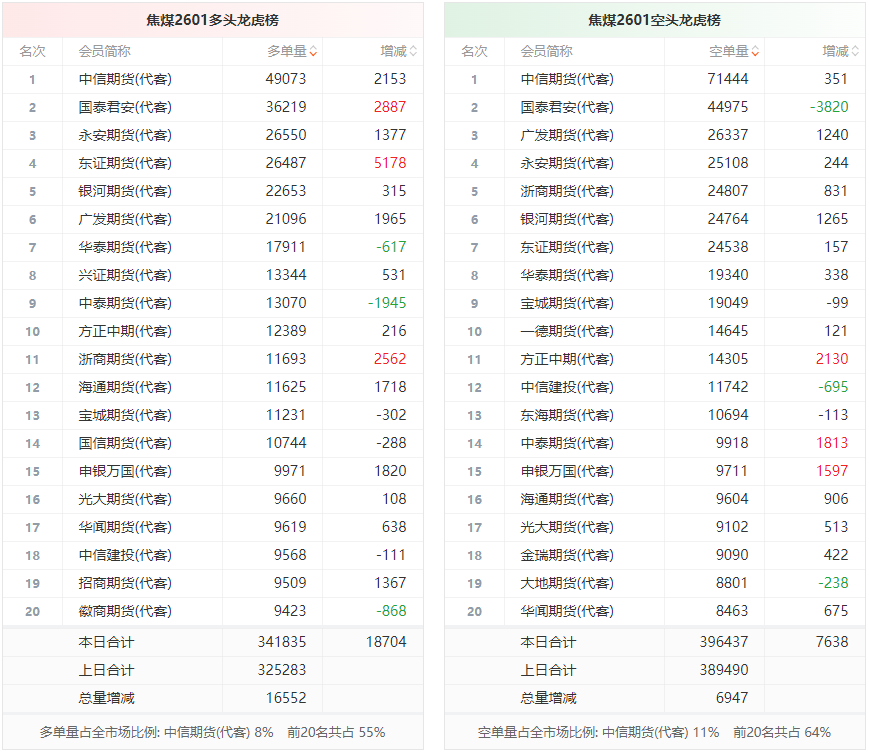Sort short table by 空单量 arrow icon

click(755, 52)
